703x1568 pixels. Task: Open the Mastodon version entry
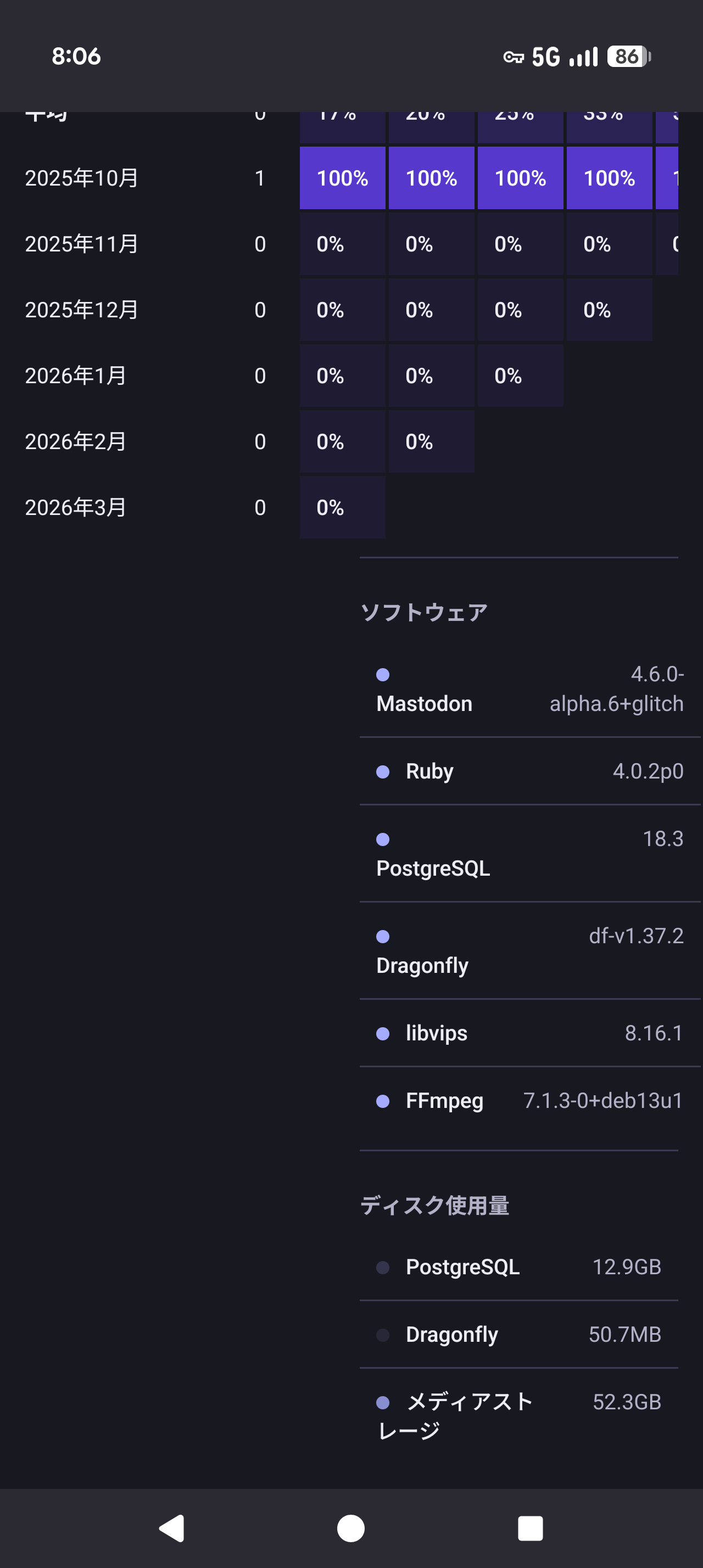tap(529, 690)
